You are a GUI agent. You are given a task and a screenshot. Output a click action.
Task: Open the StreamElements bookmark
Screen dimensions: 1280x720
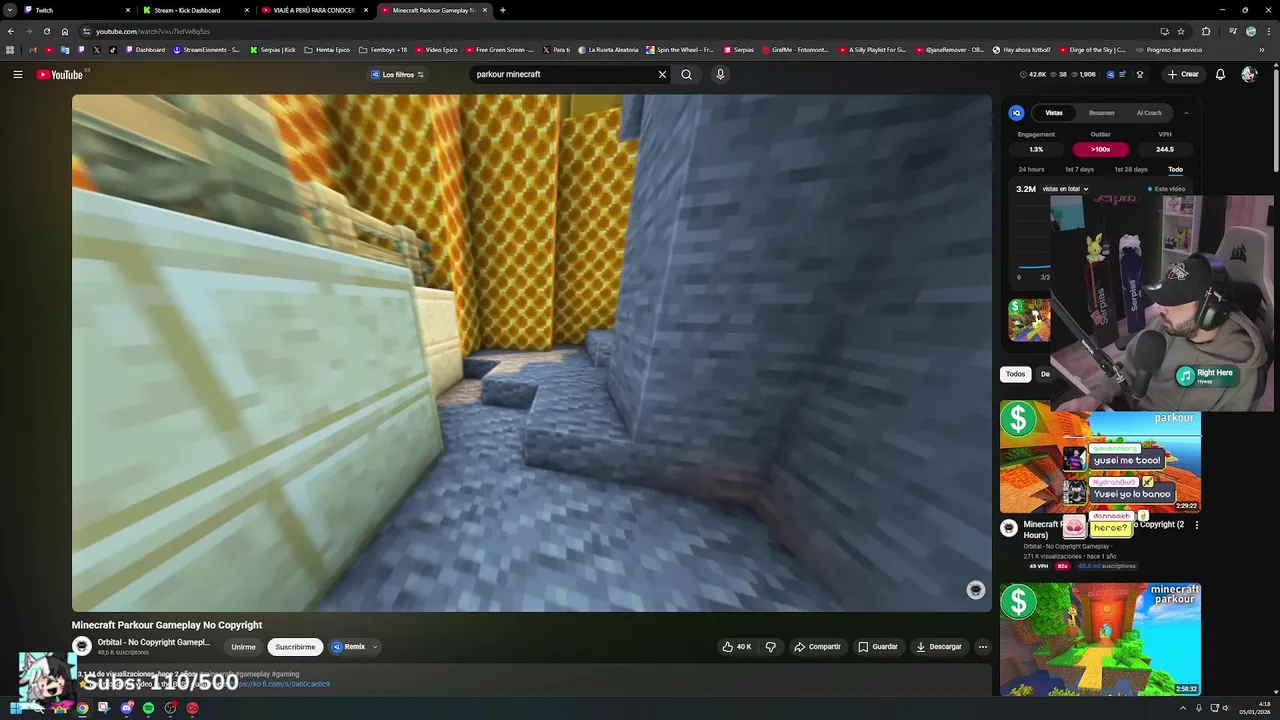pyautogui.click(x=207, y=50)
